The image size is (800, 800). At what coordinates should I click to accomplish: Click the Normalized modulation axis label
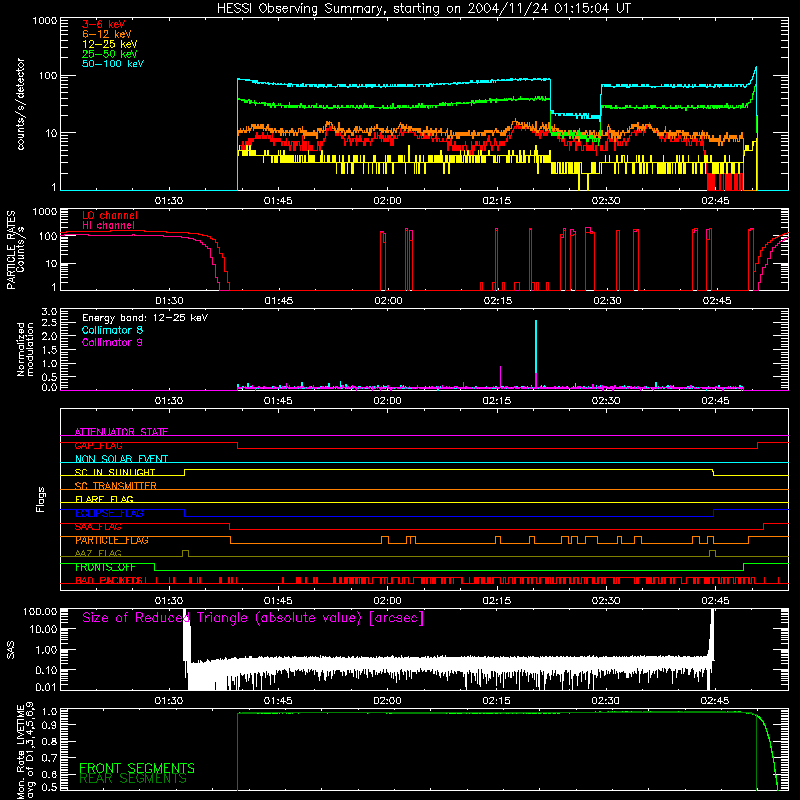25,349
